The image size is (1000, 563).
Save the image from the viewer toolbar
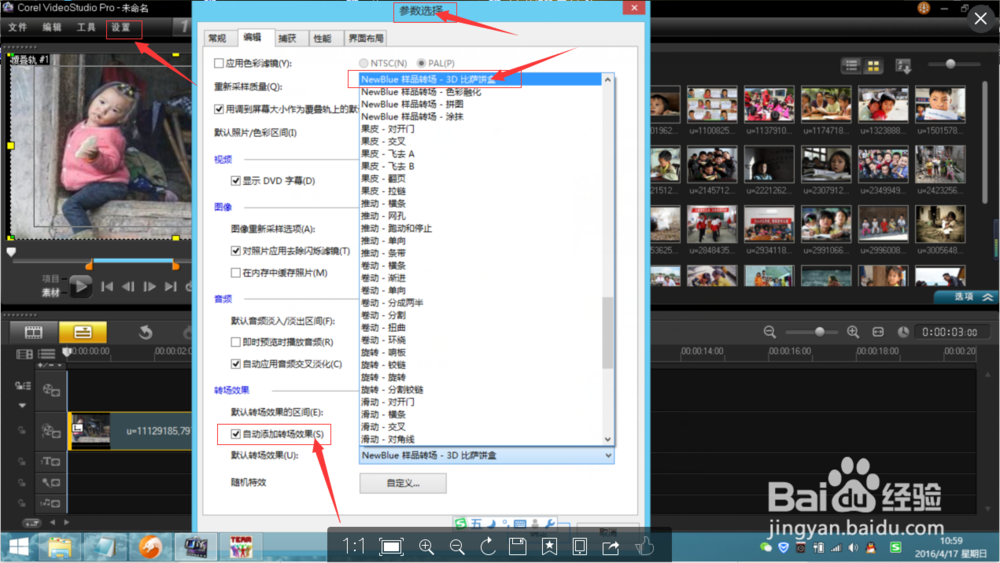point(518,547)
